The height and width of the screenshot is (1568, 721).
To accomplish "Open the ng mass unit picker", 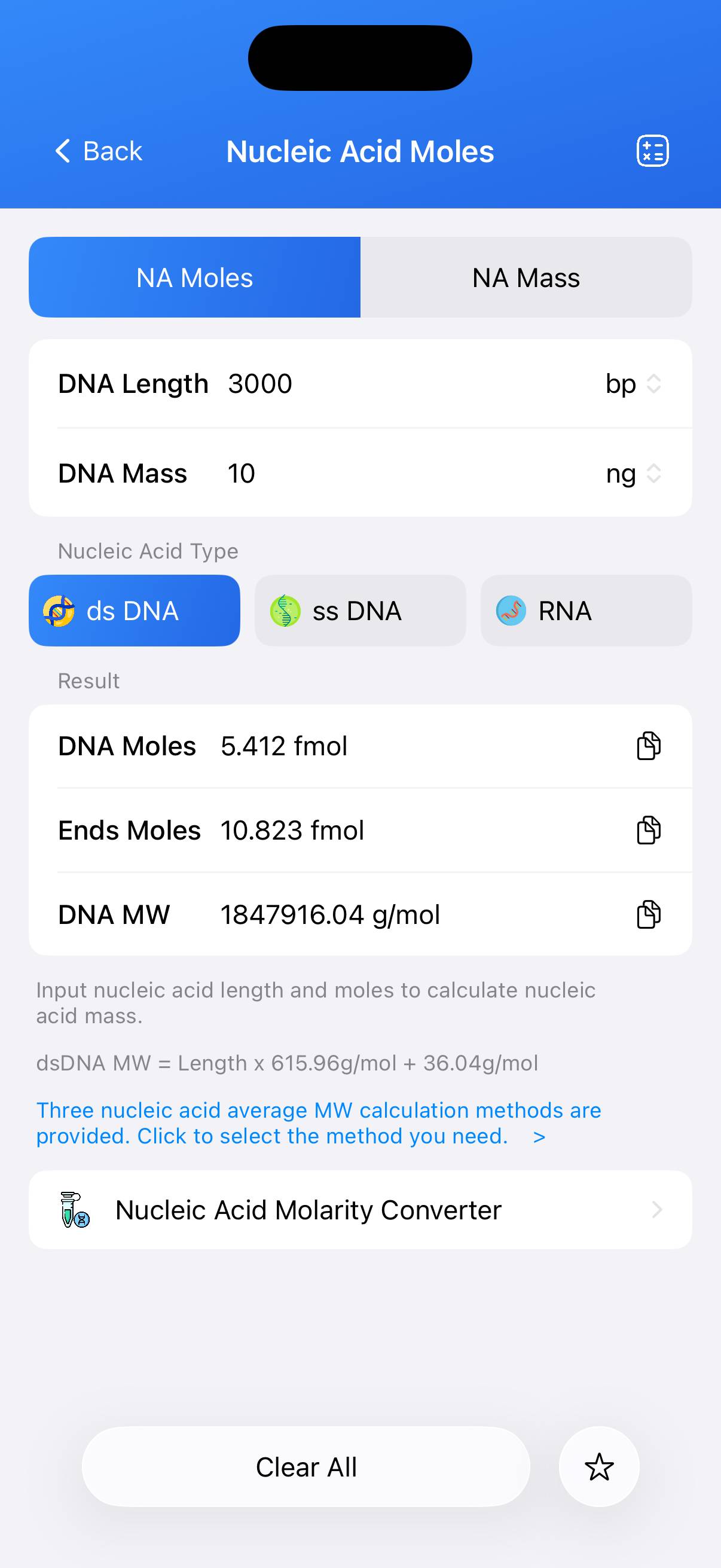I will pos(633,474).
